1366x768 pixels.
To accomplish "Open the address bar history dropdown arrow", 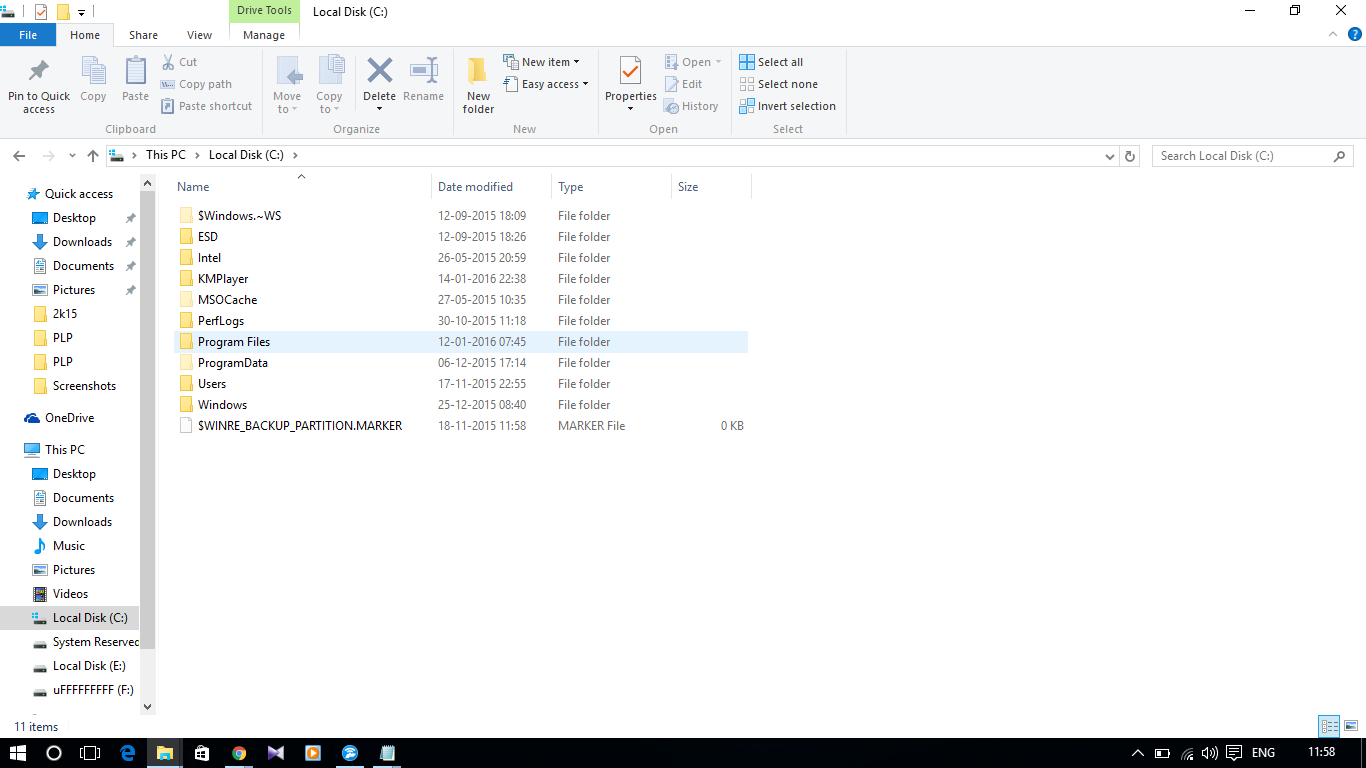I will point(1109,156).
